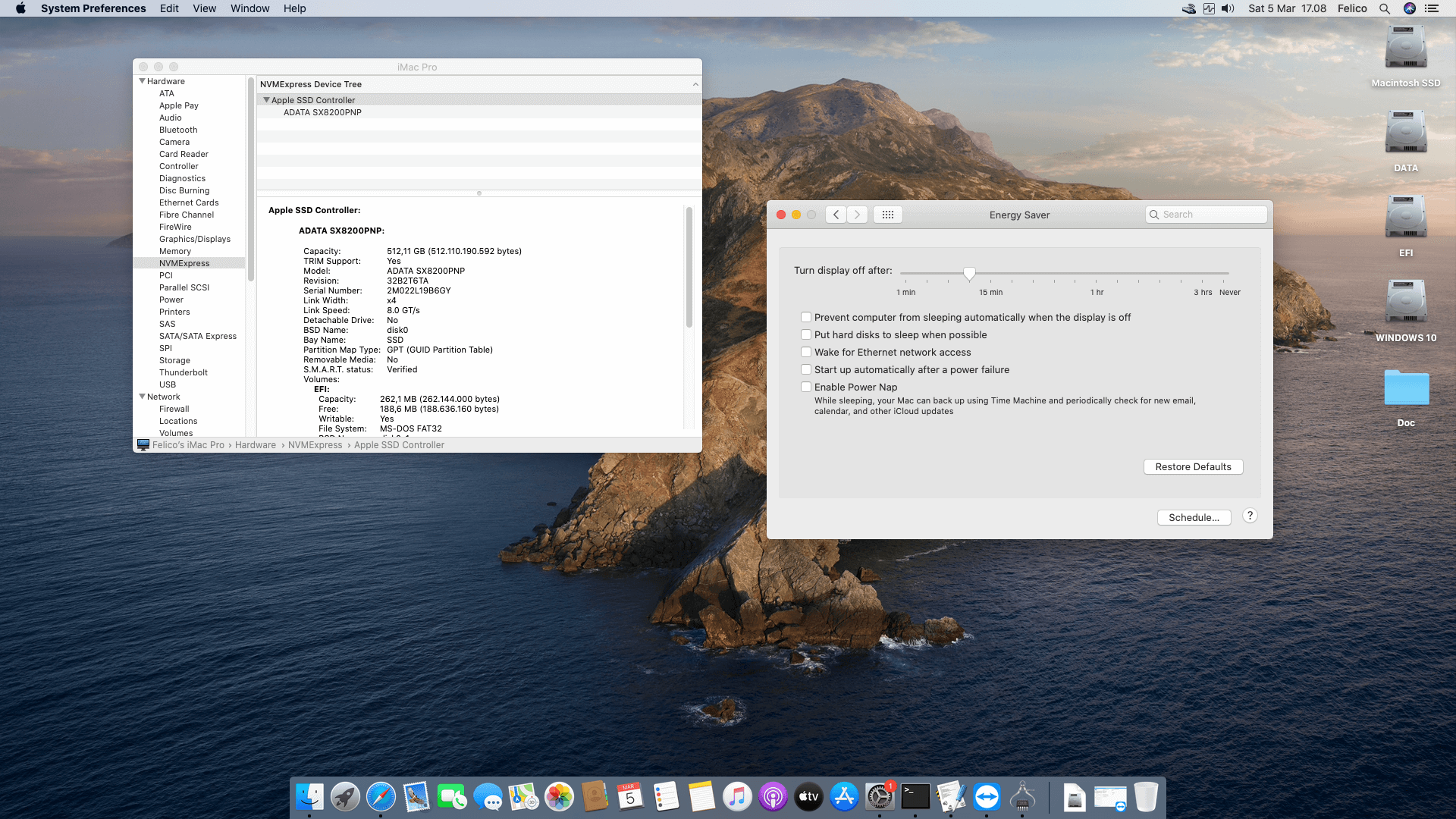Click the Show All preferences grid icon
Image resolution: width=1456 pixels, height=819 pixels.
click(887, 215)
